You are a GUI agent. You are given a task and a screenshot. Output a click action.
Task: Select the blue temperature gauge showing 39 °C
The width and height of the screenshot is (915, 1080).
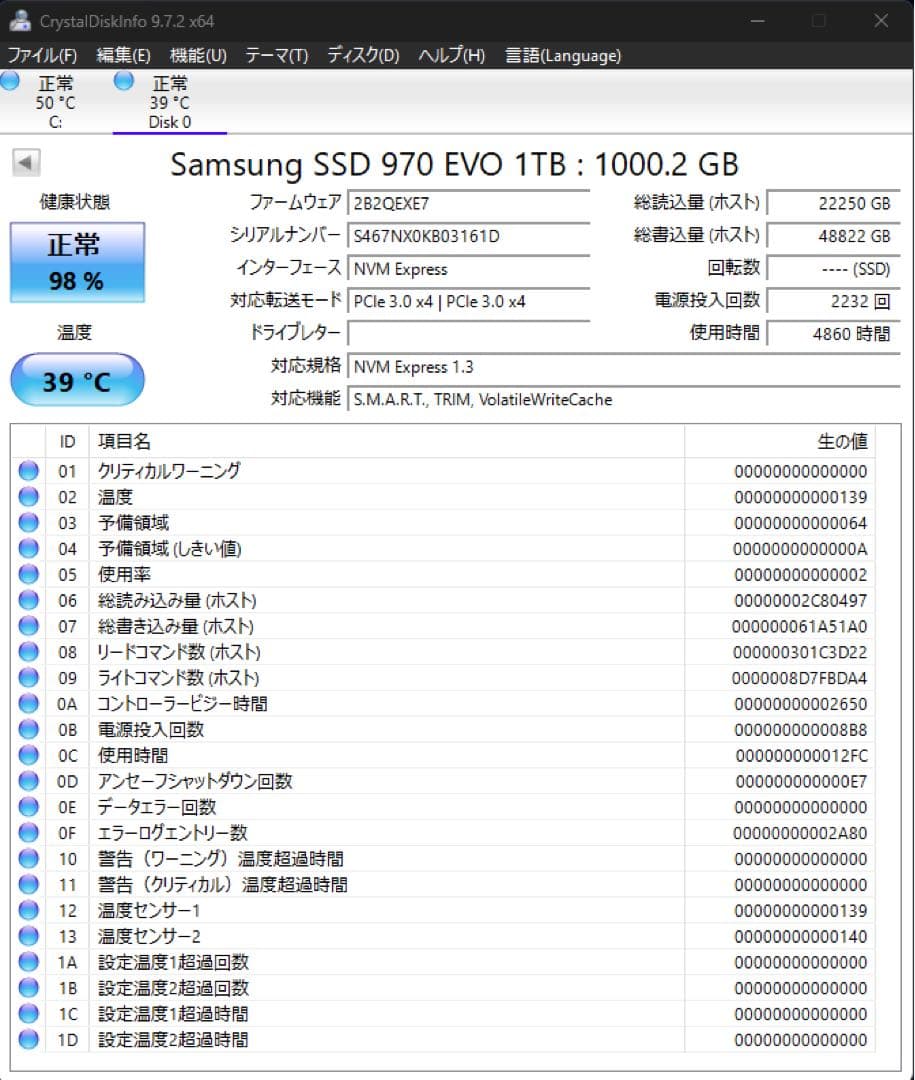tap(76, 380)
